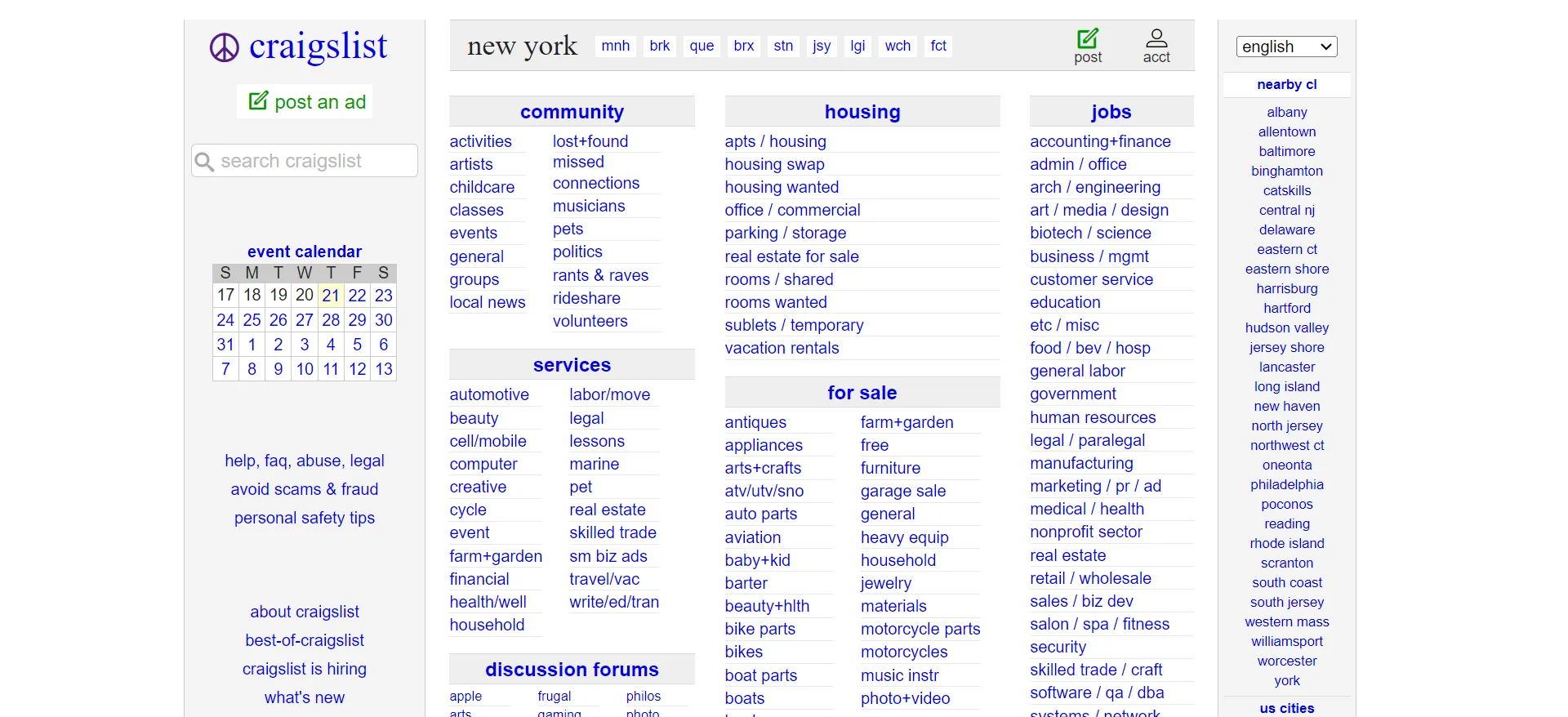The image size is (1568, 717).
Task: Click help, faq, abuse, legal link
Action: coord(305,461)
